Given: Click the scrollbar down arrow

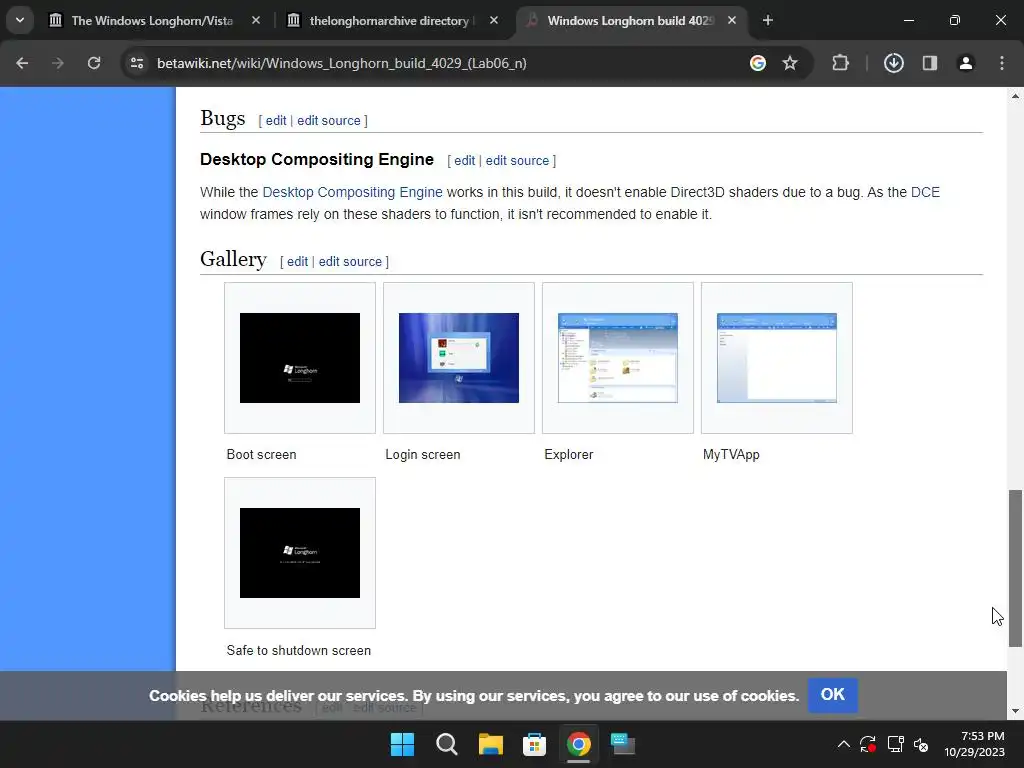Looking at the screenshot, I should [1015, 711].
